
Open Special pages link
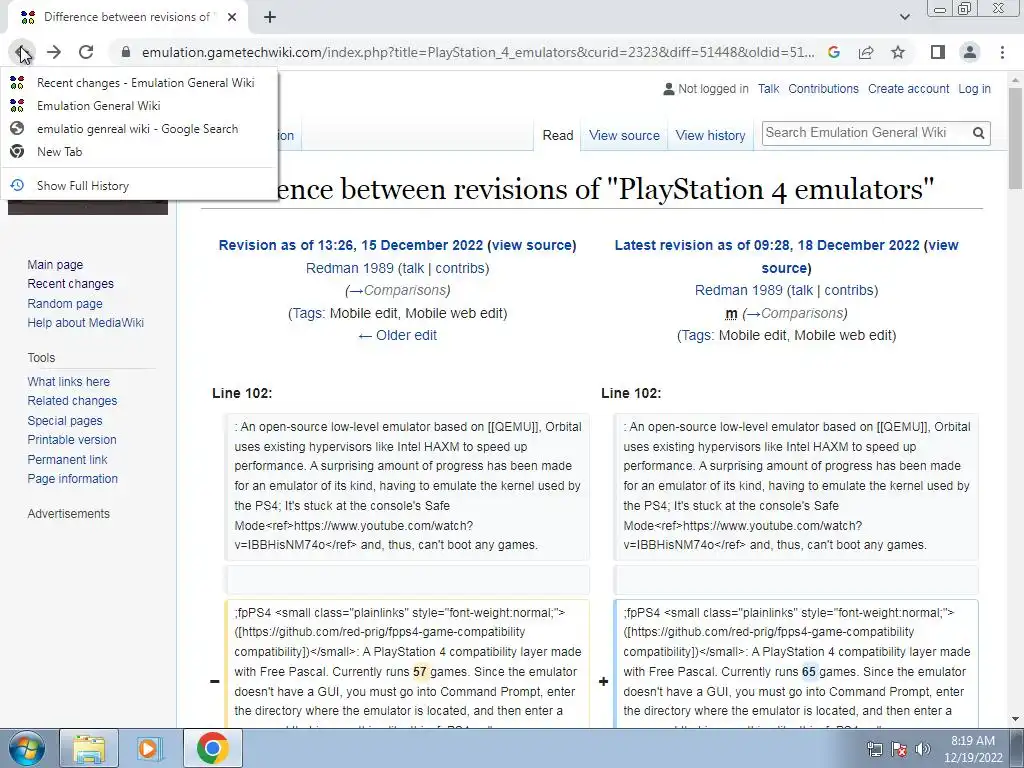coord(65,421)
